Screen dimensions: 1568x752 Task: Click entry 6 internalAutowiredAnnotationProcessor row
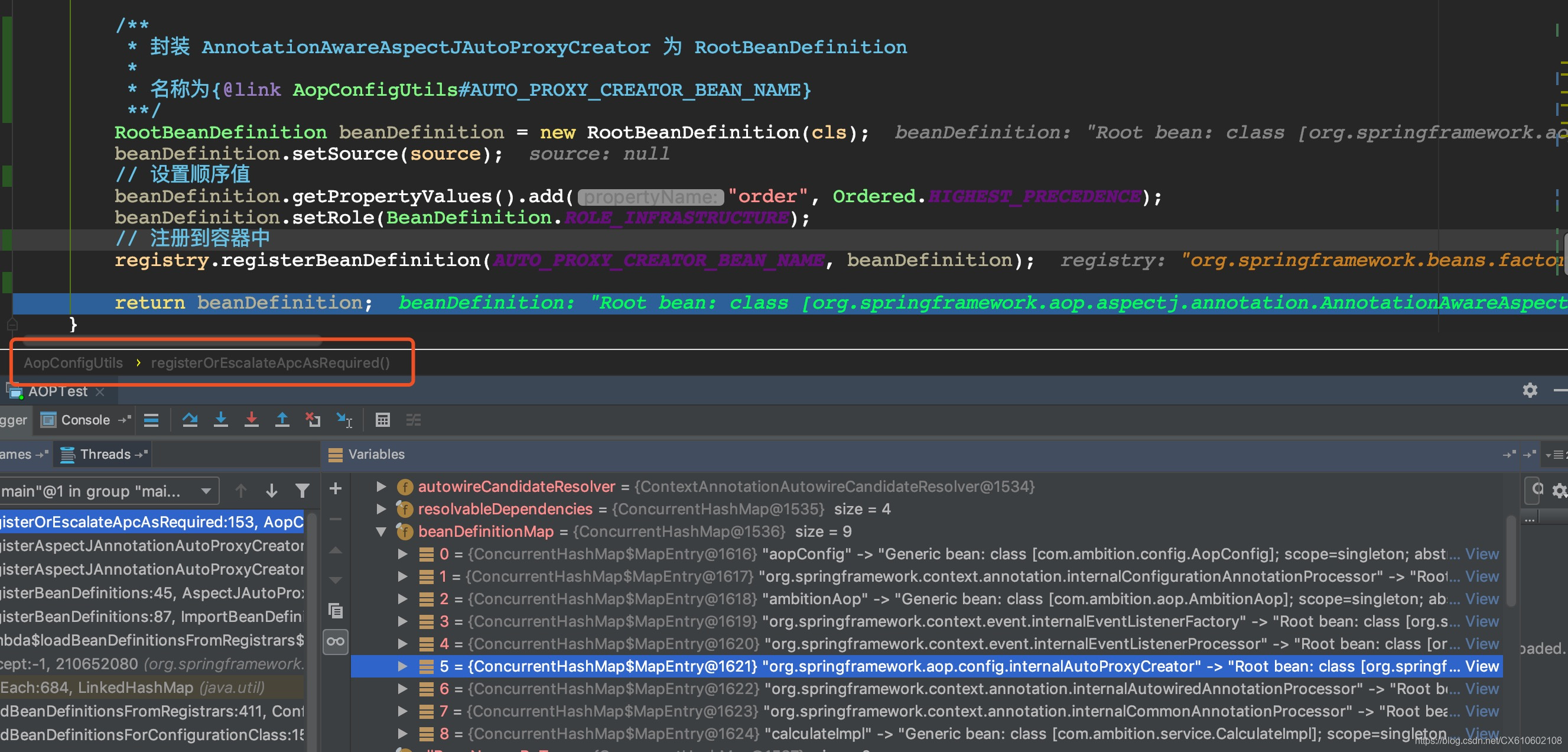[926, 689]
